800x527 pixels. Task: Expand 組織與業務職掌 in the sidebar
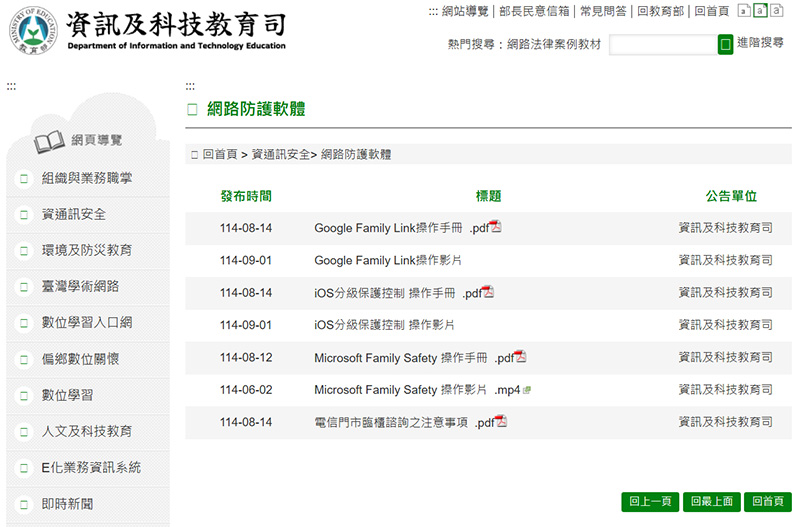(x=86, y=178)
